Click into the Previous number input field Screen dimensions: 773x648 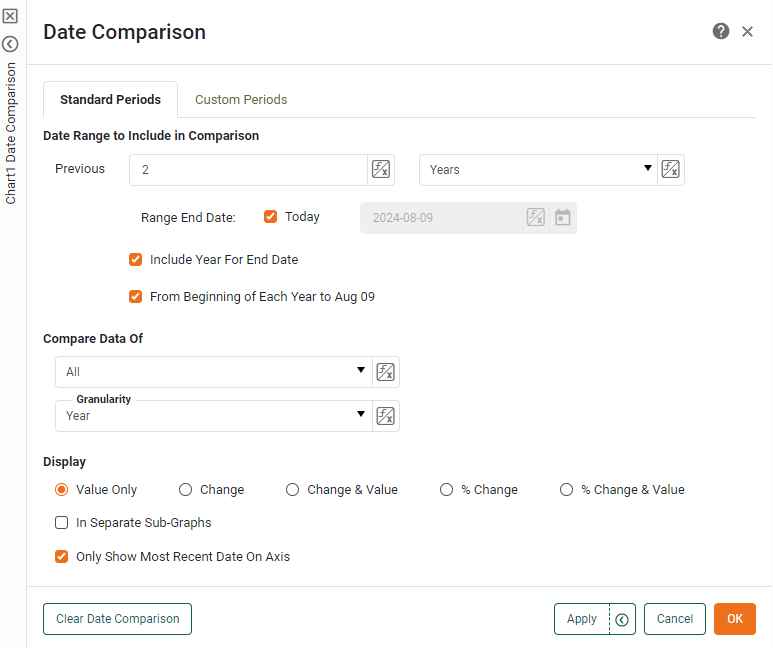coord(248,170)
